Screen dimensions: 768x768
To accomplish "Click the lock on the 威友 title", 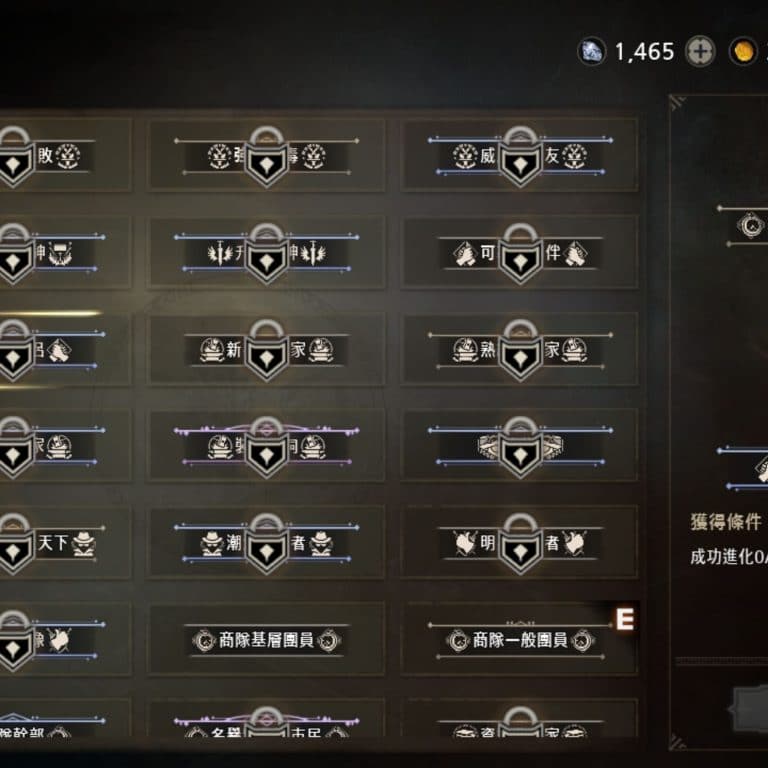I will (x=520, y=157).
